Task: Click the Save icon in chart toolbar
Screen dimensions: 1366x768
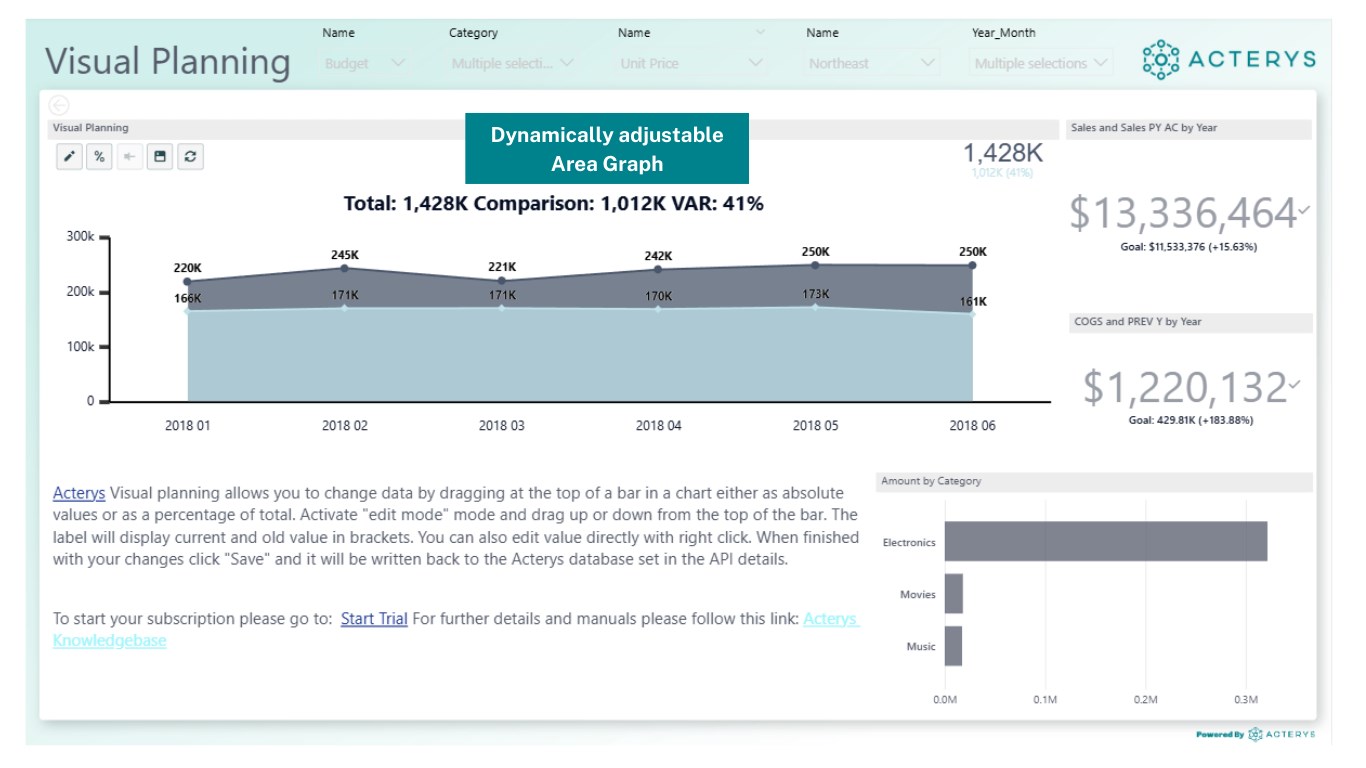Action: pos(159,156)
